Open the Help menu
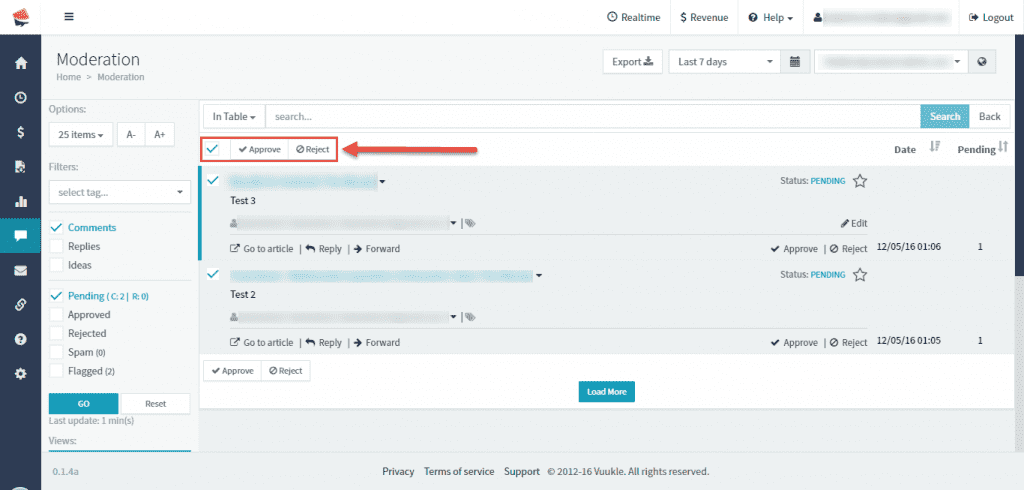This screenshot has width=1024, height=490. click(x=771, y=17)
